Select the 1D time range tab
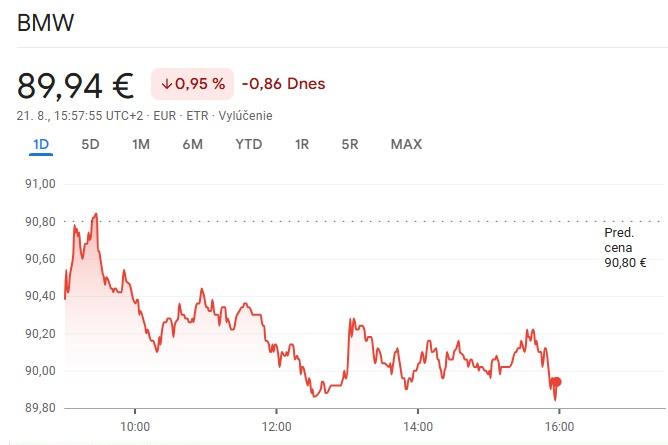668x445 pixels. (x=41, y=144)
